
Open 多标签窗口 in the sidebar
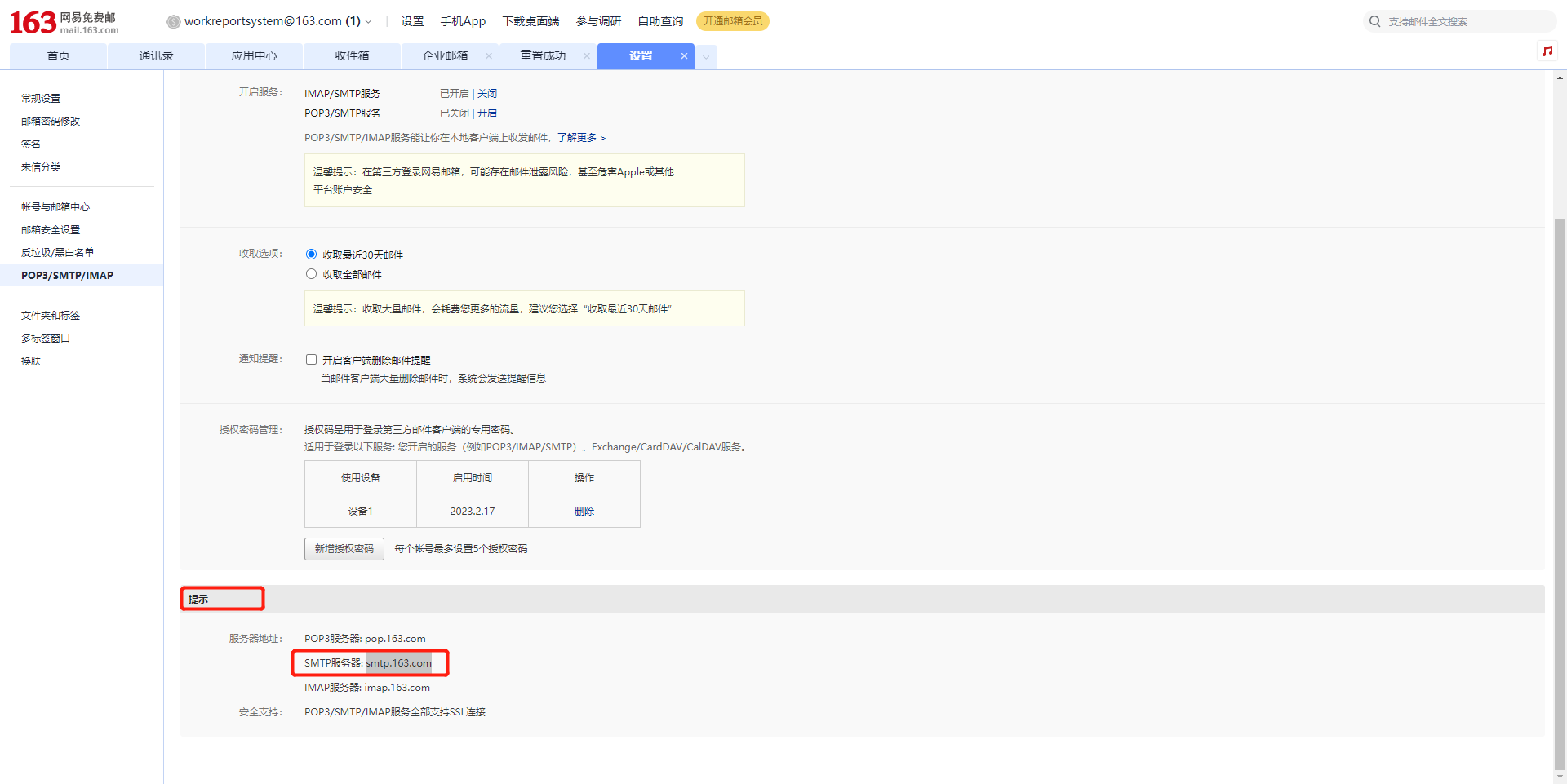pos(46,338)
